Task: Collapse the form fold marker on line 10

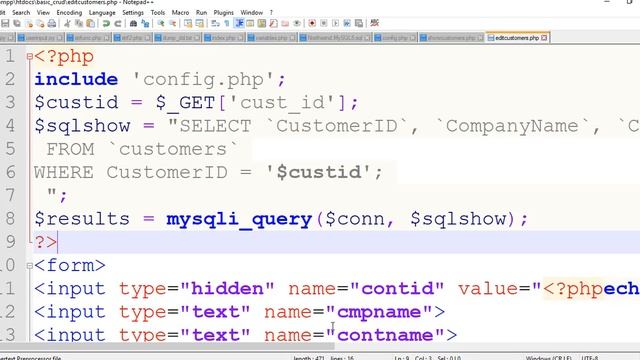Action: 29,266
